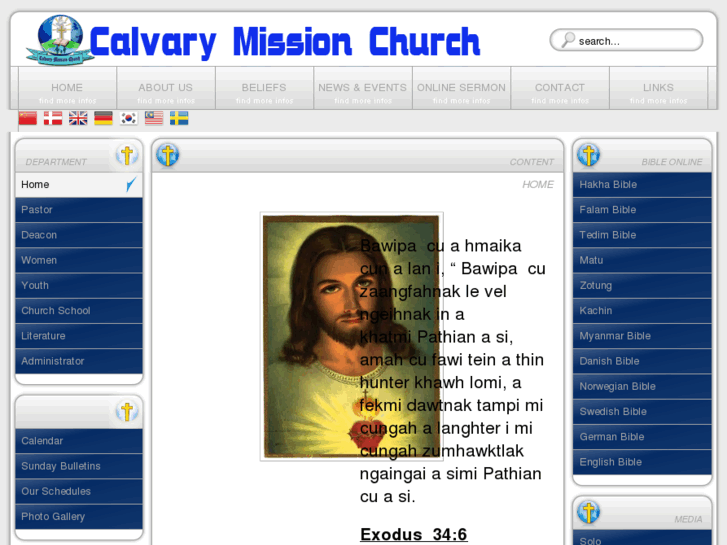Open the Falam Bible link
This screenshot has width=727, height=545.
(x=642, y=210)
